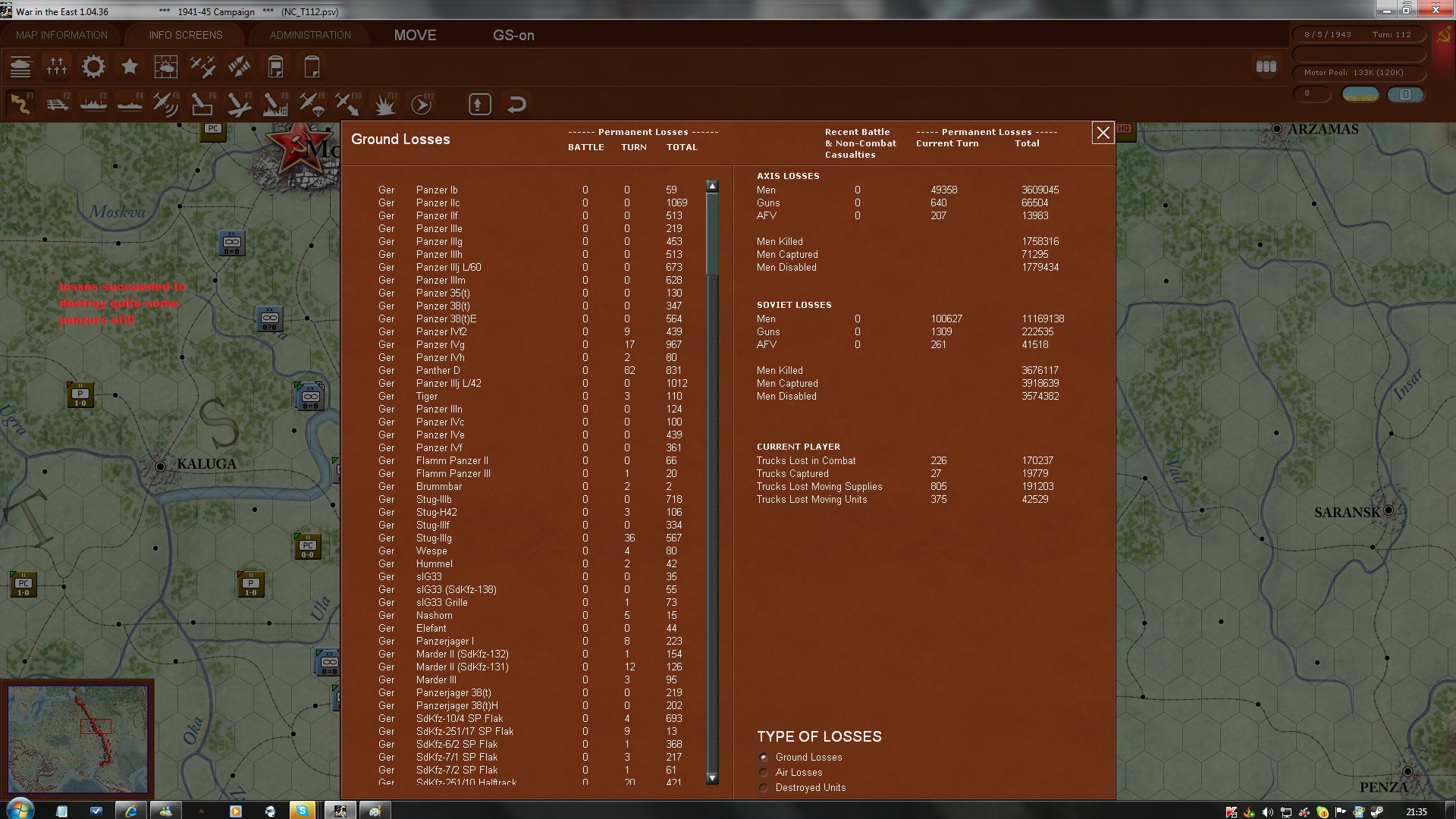Click the Motor Pool status field
Image resolution: width=1456 pixels, height=819 pixels.
coord(1358,73)
